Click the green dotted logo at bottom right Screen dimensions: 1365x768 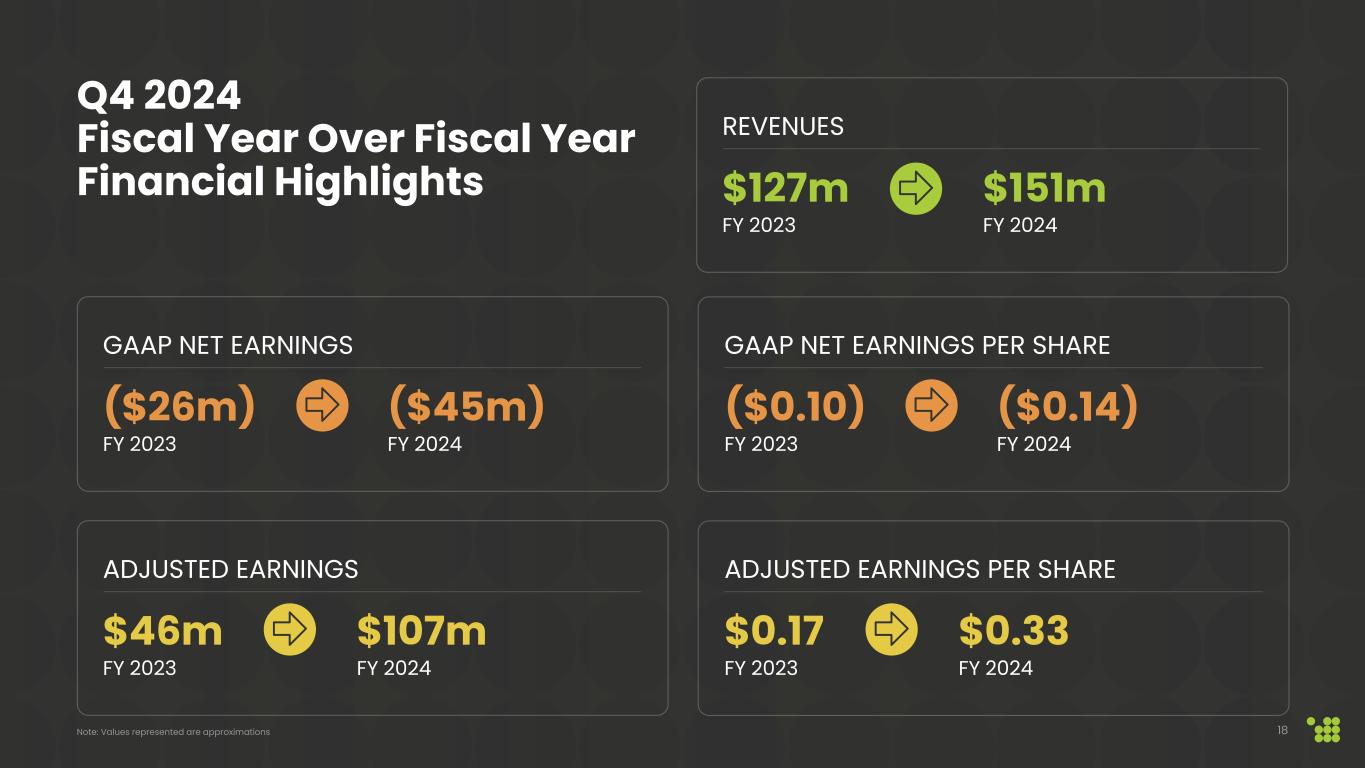point(1325,730)
